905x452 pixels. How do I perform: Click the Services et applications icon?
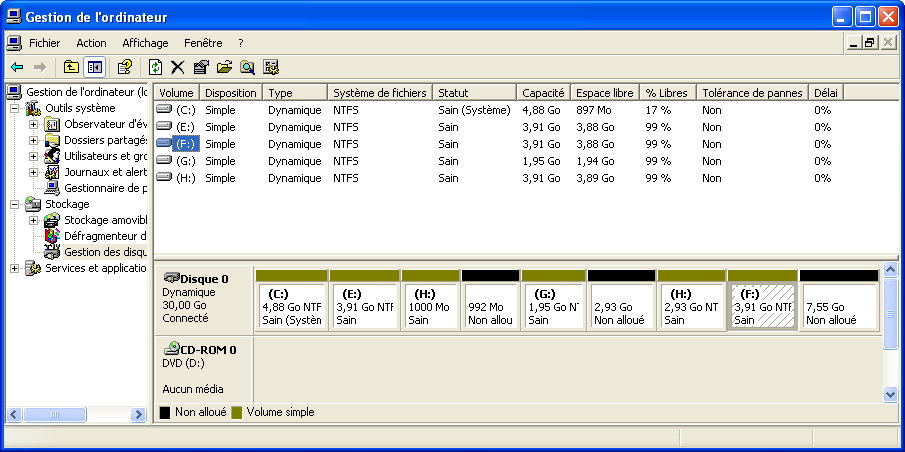33,268
